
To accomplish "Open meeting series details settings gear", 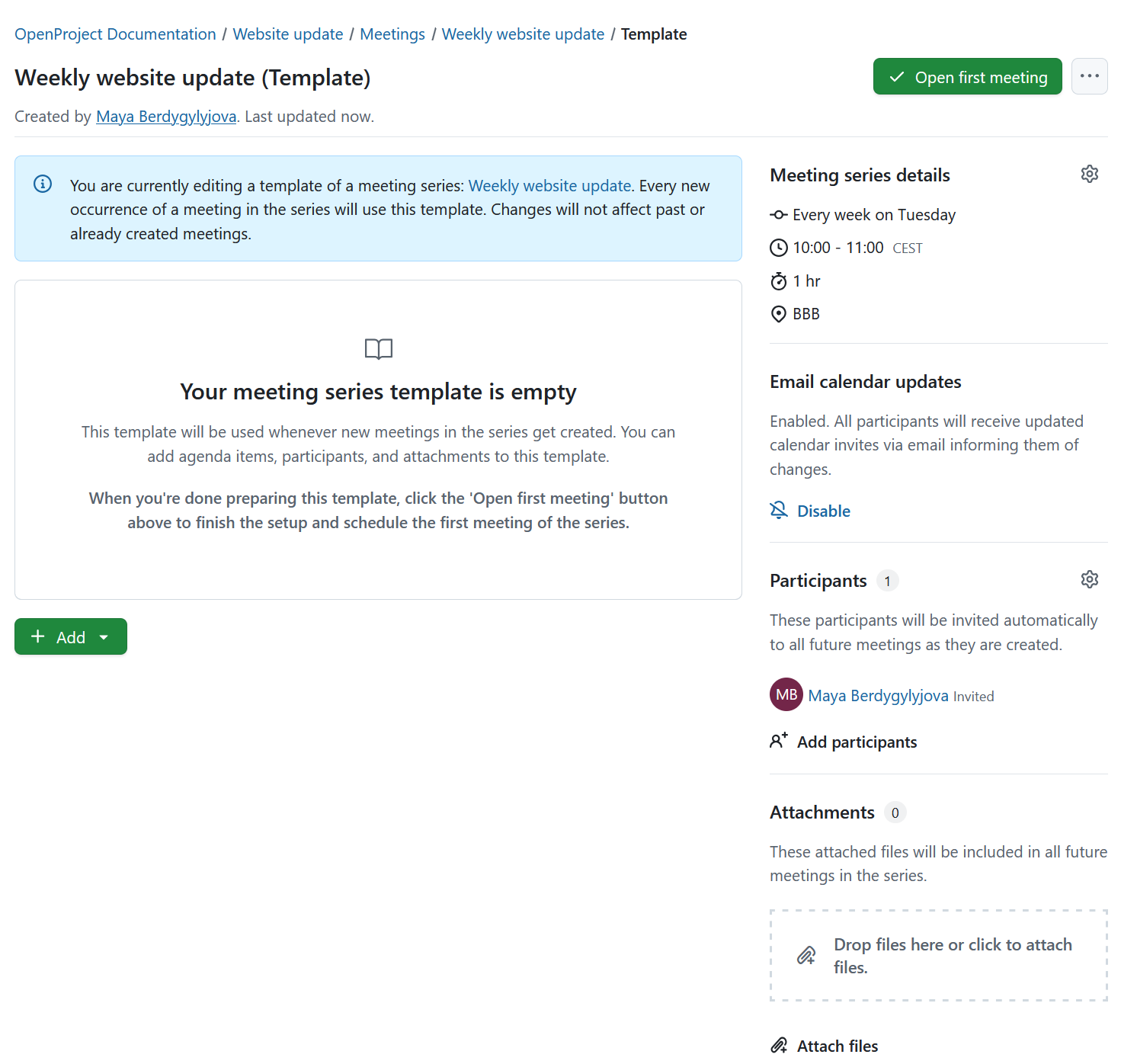I will 1089,174.
